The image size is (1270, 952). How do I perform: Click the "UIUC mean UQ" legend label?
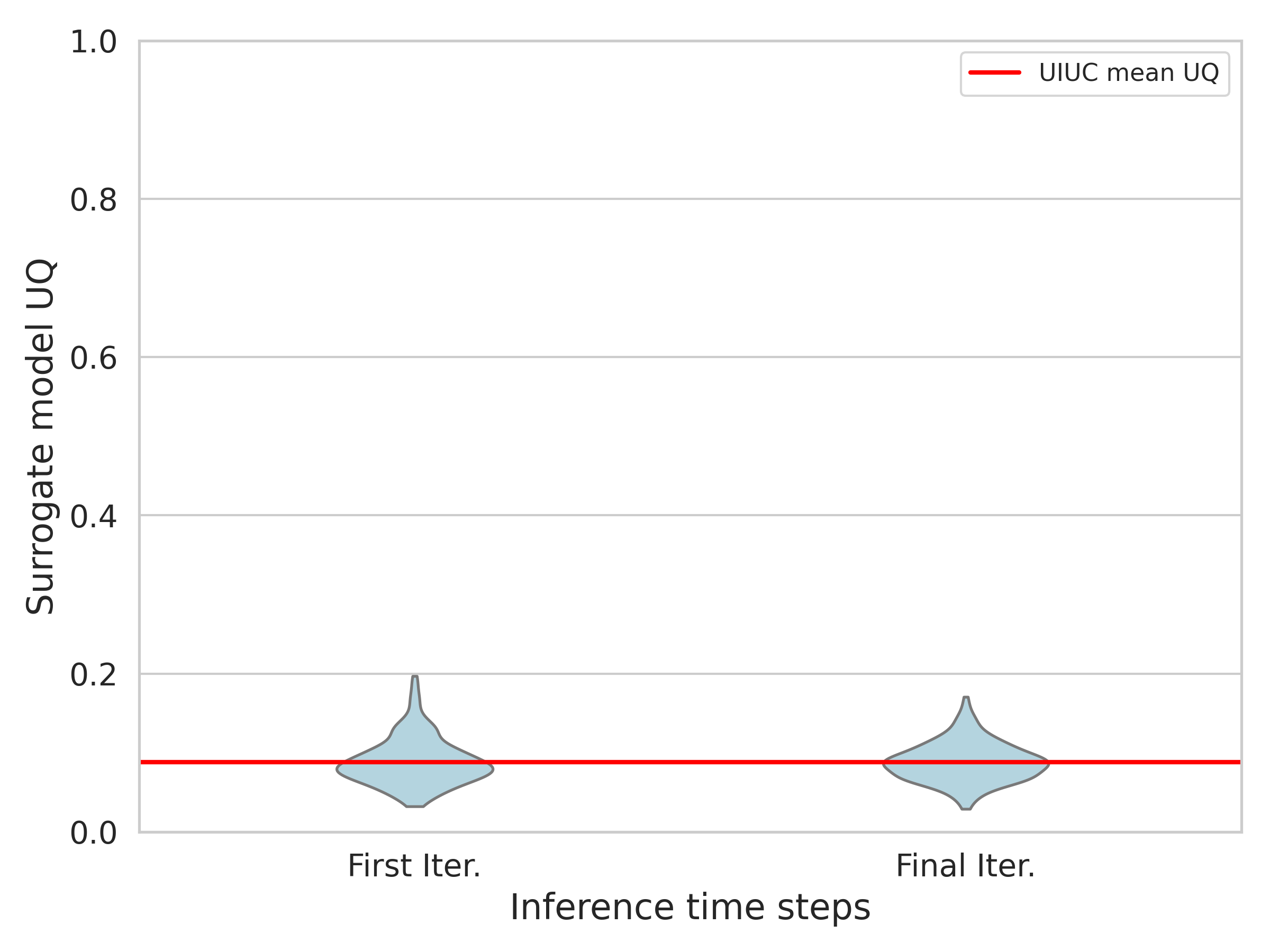point(1129,73)
